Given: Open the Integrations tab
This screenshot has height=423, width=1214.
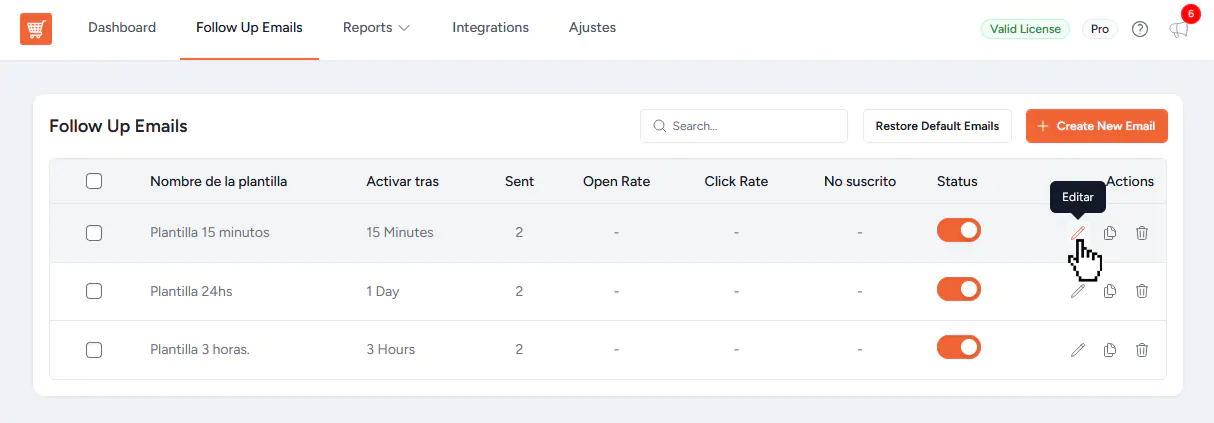Looking at the screenshot, I should (490, 28).
